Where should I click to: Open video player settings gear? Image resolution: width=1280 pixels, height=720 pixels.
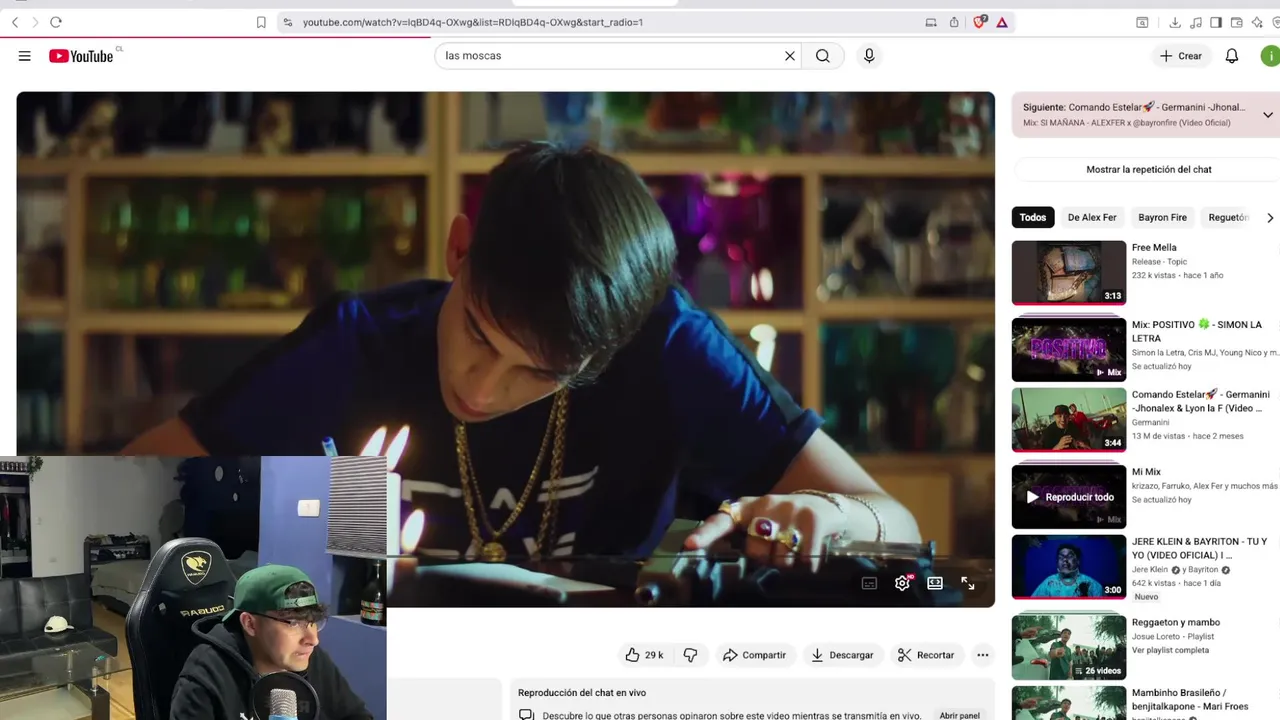pos(902,583)
